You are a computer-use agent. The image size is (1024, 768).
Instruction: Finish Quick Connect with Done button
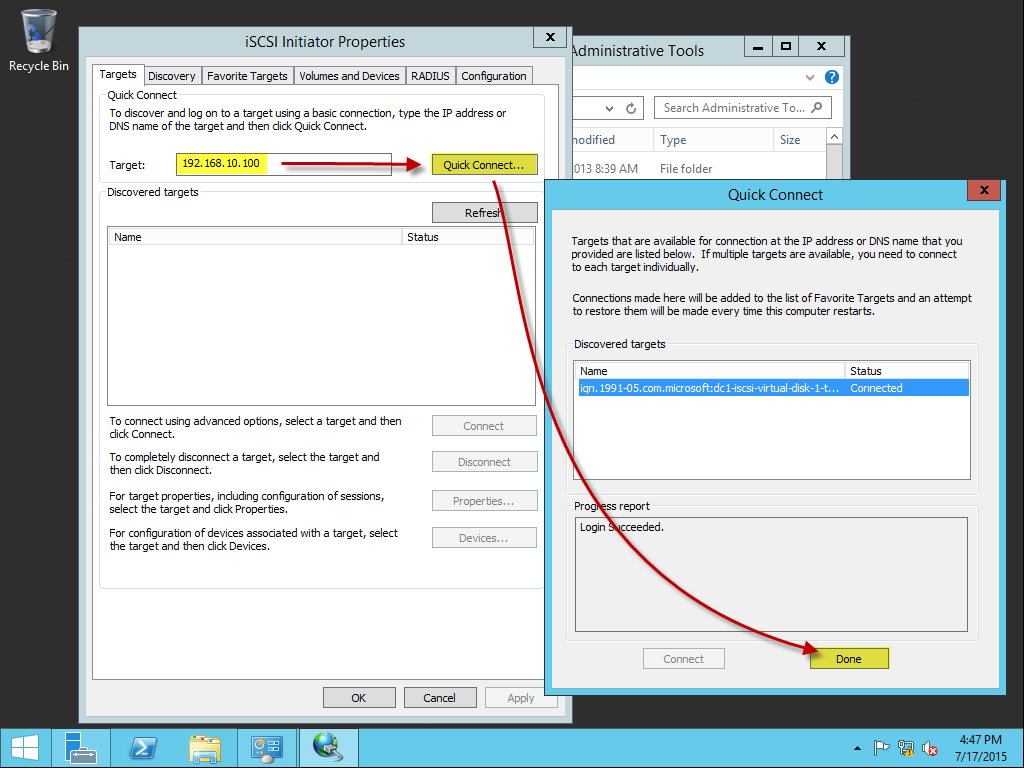(x=849, y=659)
